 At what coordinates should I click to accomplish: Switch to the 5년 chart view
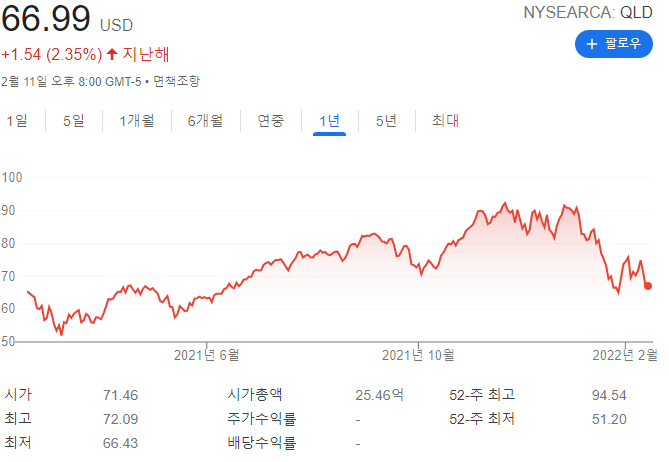click(386, 121)
